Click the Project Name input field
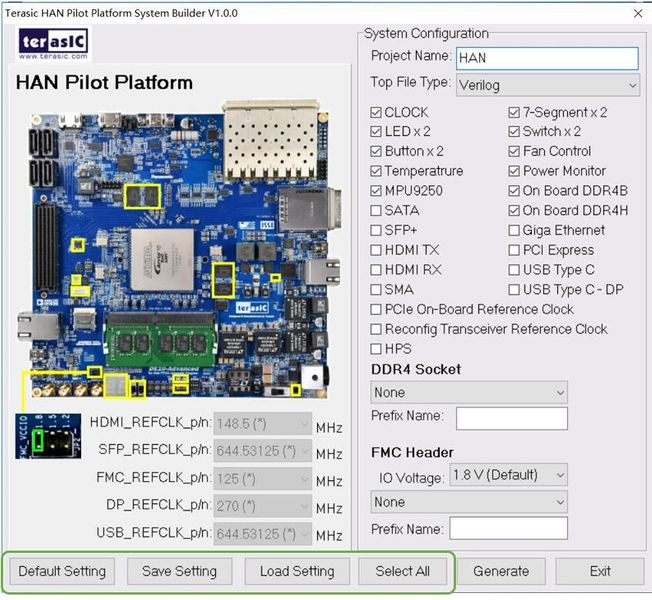The height and width of the screenshot is (600, 652). pos(547,58)
